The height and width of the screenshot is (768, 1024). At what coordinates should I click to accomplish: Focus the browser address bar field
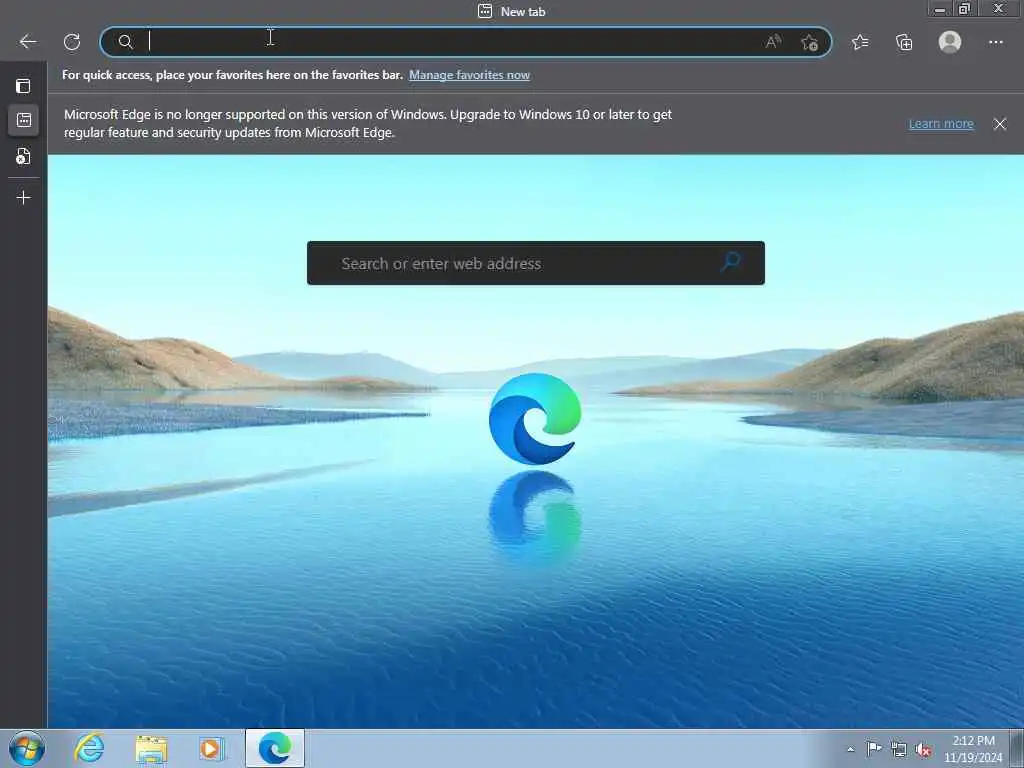[x=466, y=42]
